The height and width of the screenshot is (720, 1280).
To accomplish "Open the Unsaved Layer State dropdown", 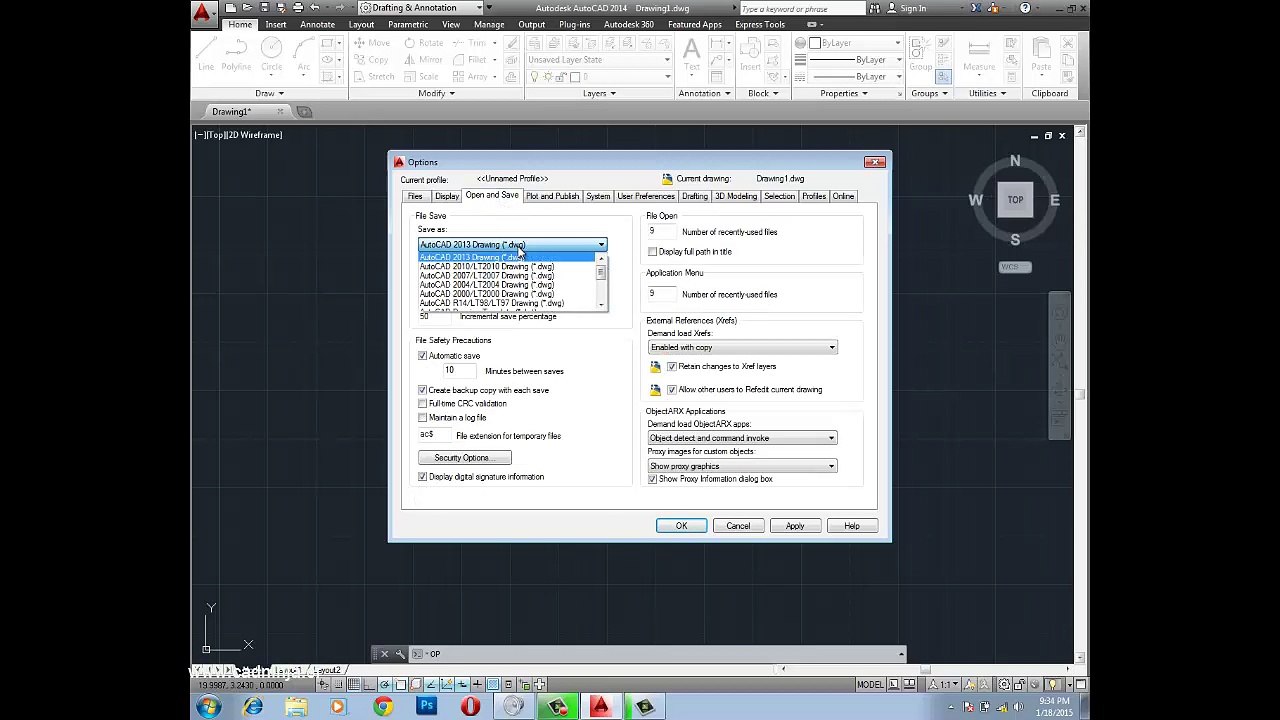I will 599,60.
